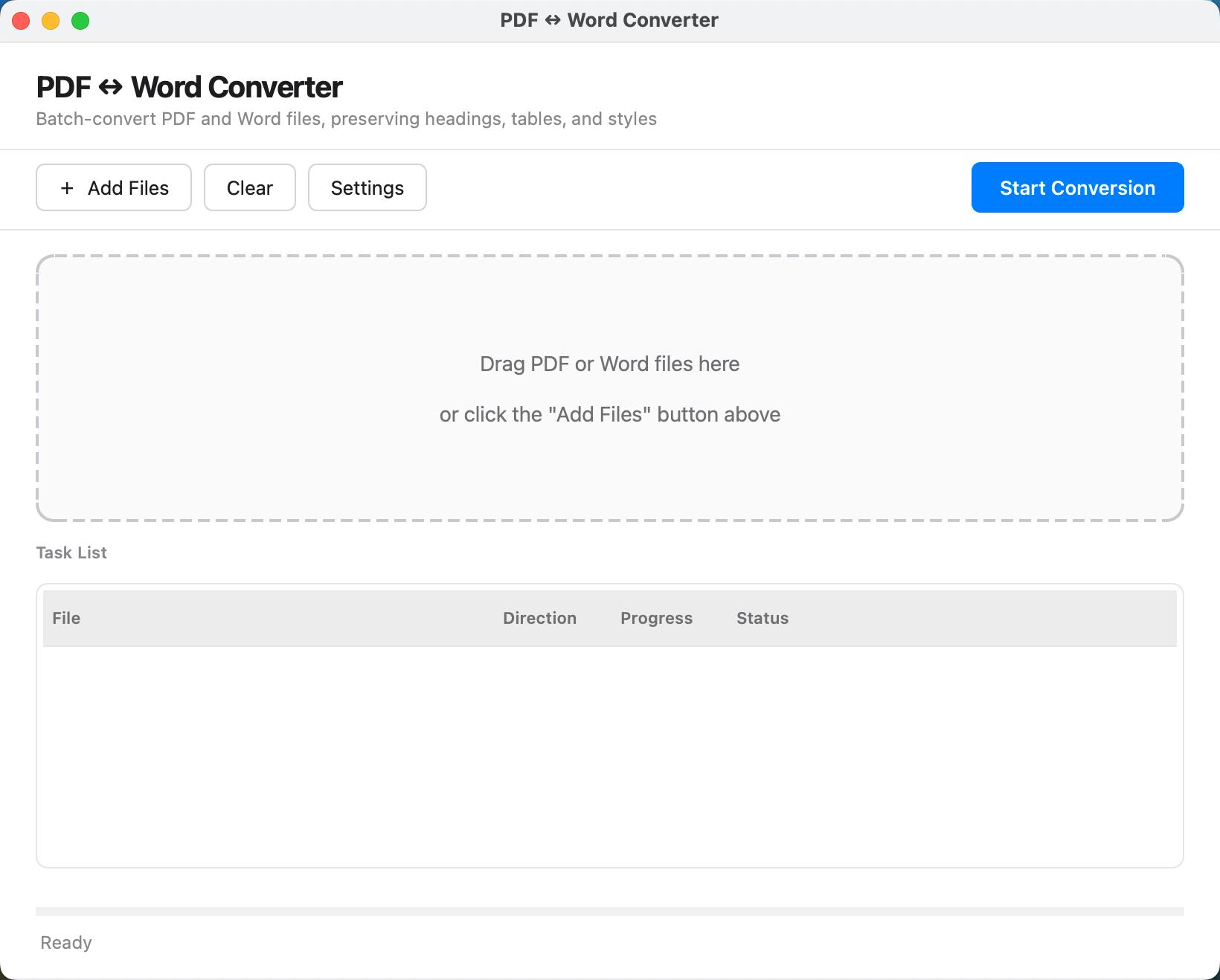Click the window title bar text
This screenshot has width=1220, height=980.
[609, 20]
